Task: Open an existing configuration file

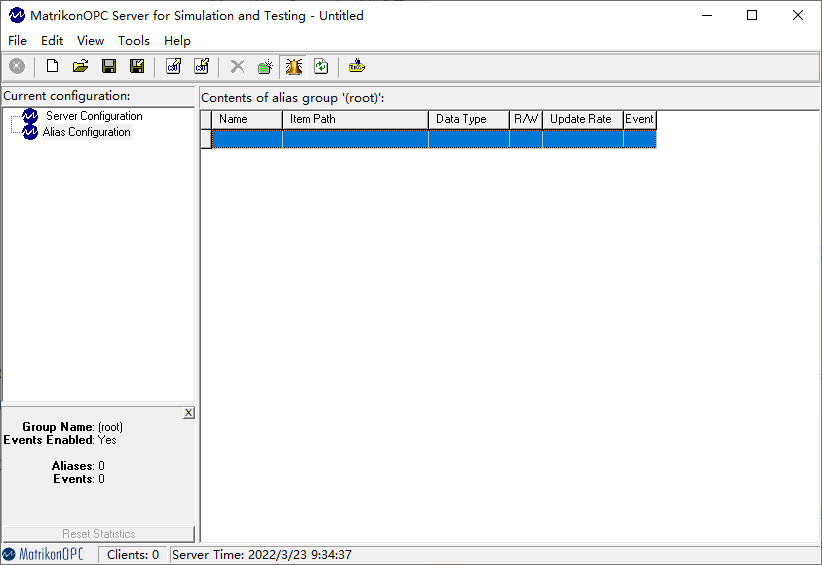Action: click(x=80, y=67)
